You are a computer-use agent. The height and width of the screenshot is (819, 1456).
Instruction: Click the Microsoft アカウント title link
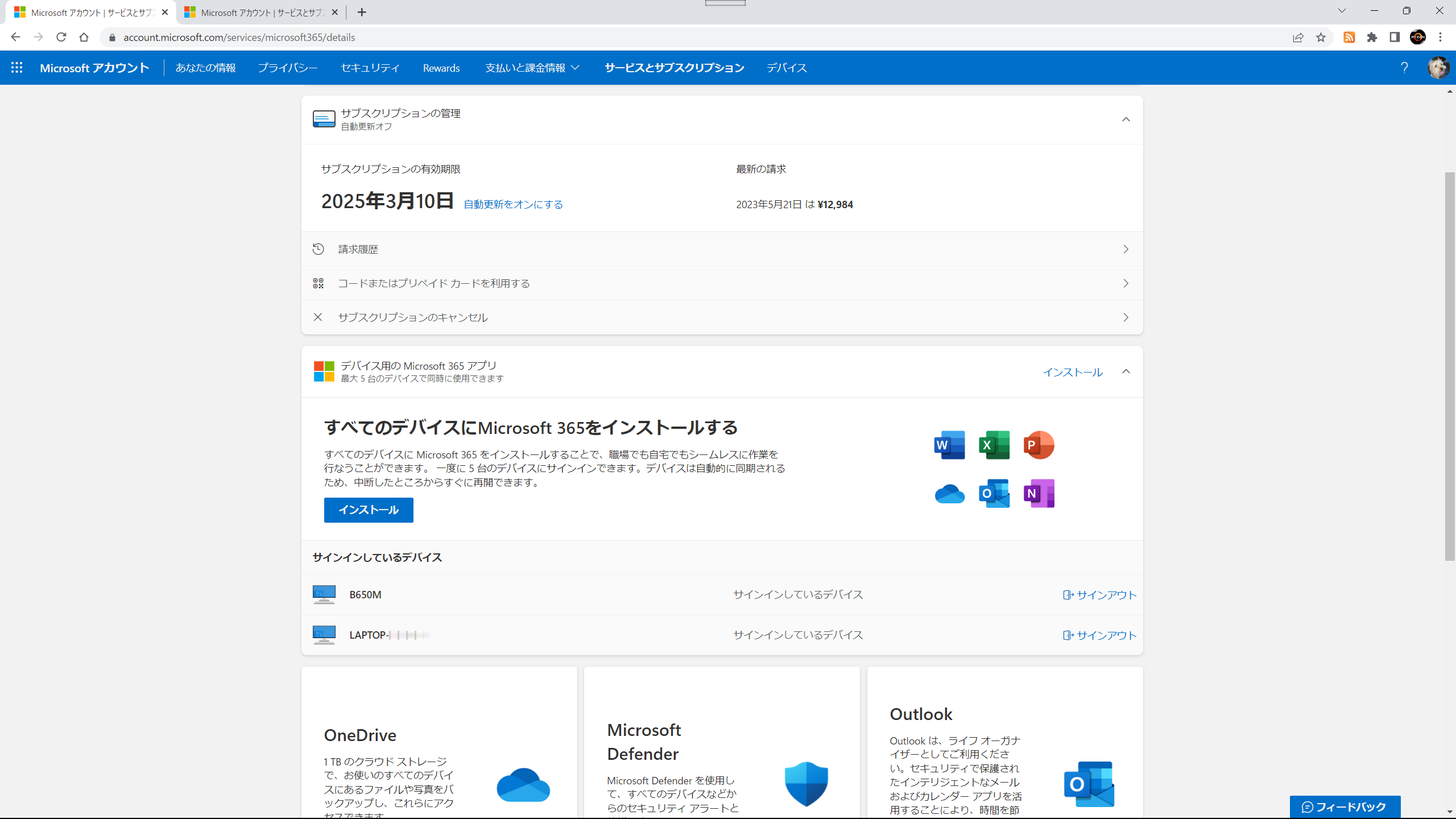(x=94, y=68)
